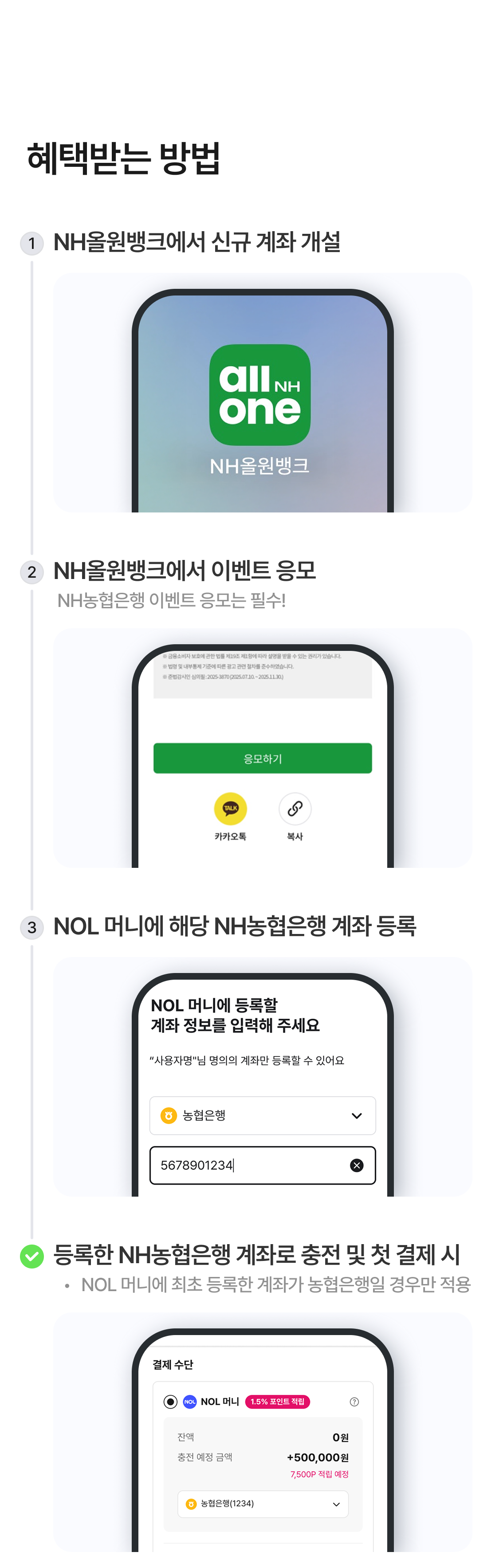
Task: Click the NOL logo next to NOL 머니
Action: tap(190, 1401)
